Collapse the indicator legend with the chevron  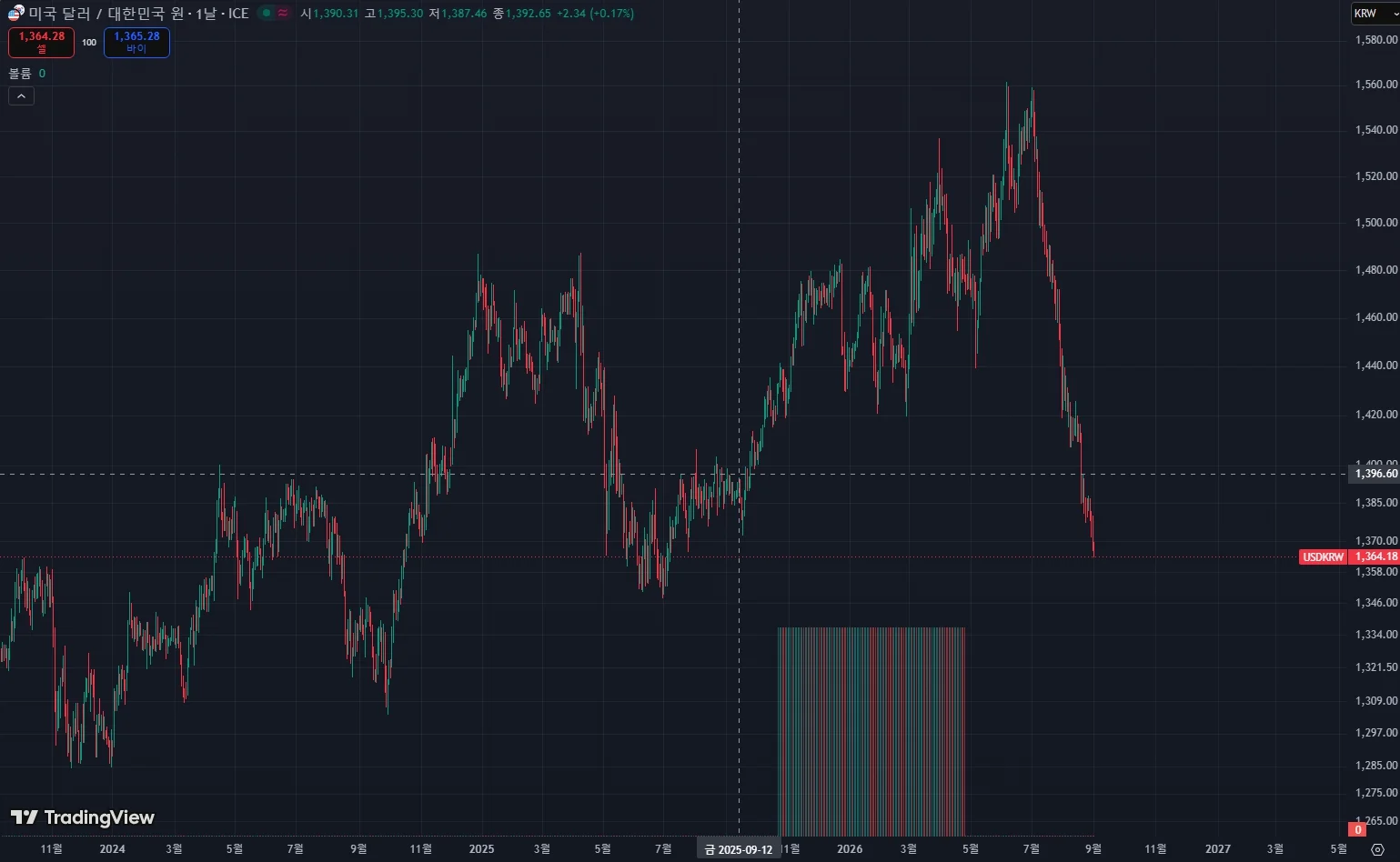(21, 95)
